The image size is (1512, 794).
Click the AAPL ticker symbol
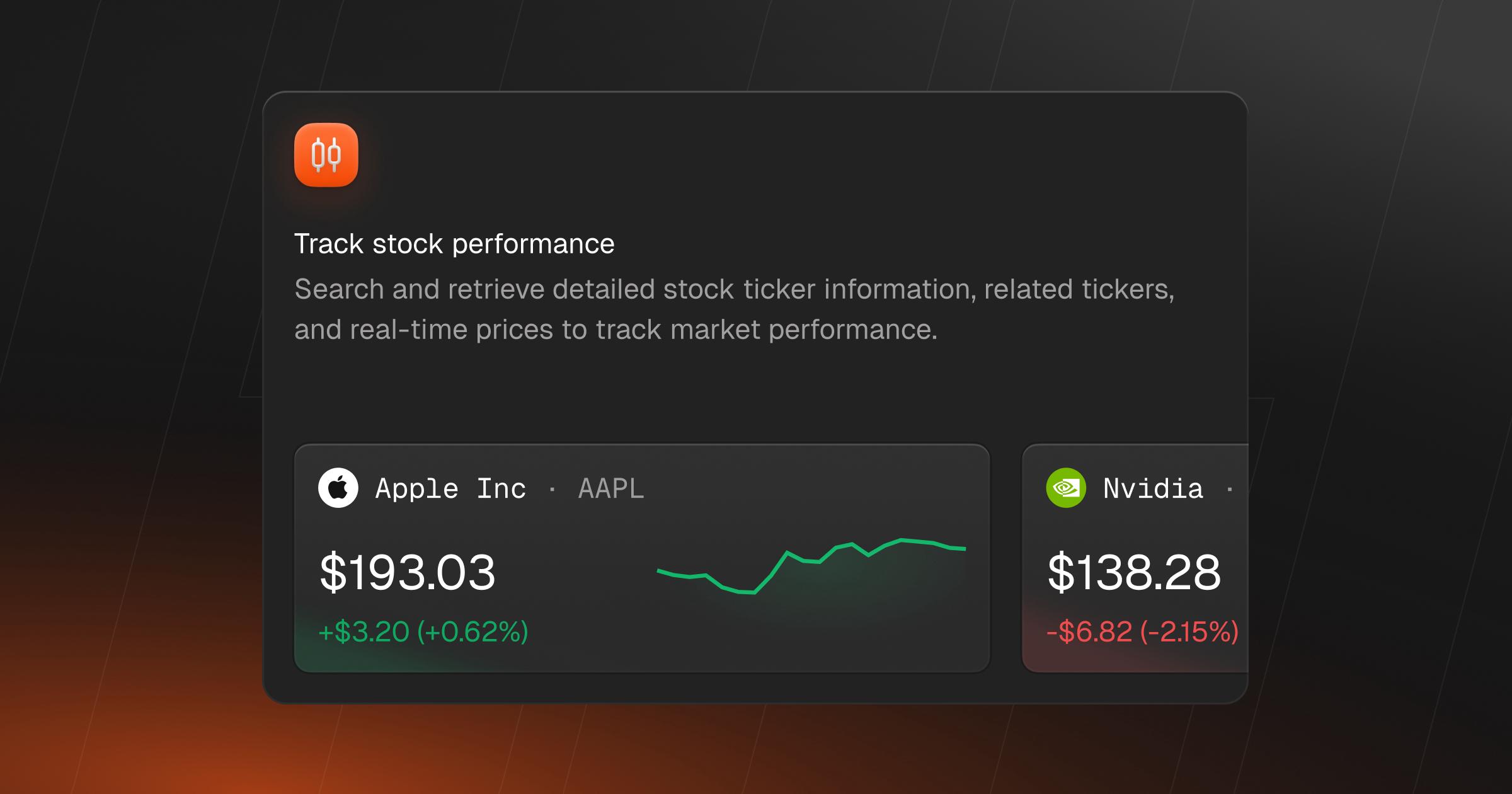(611, 489)
